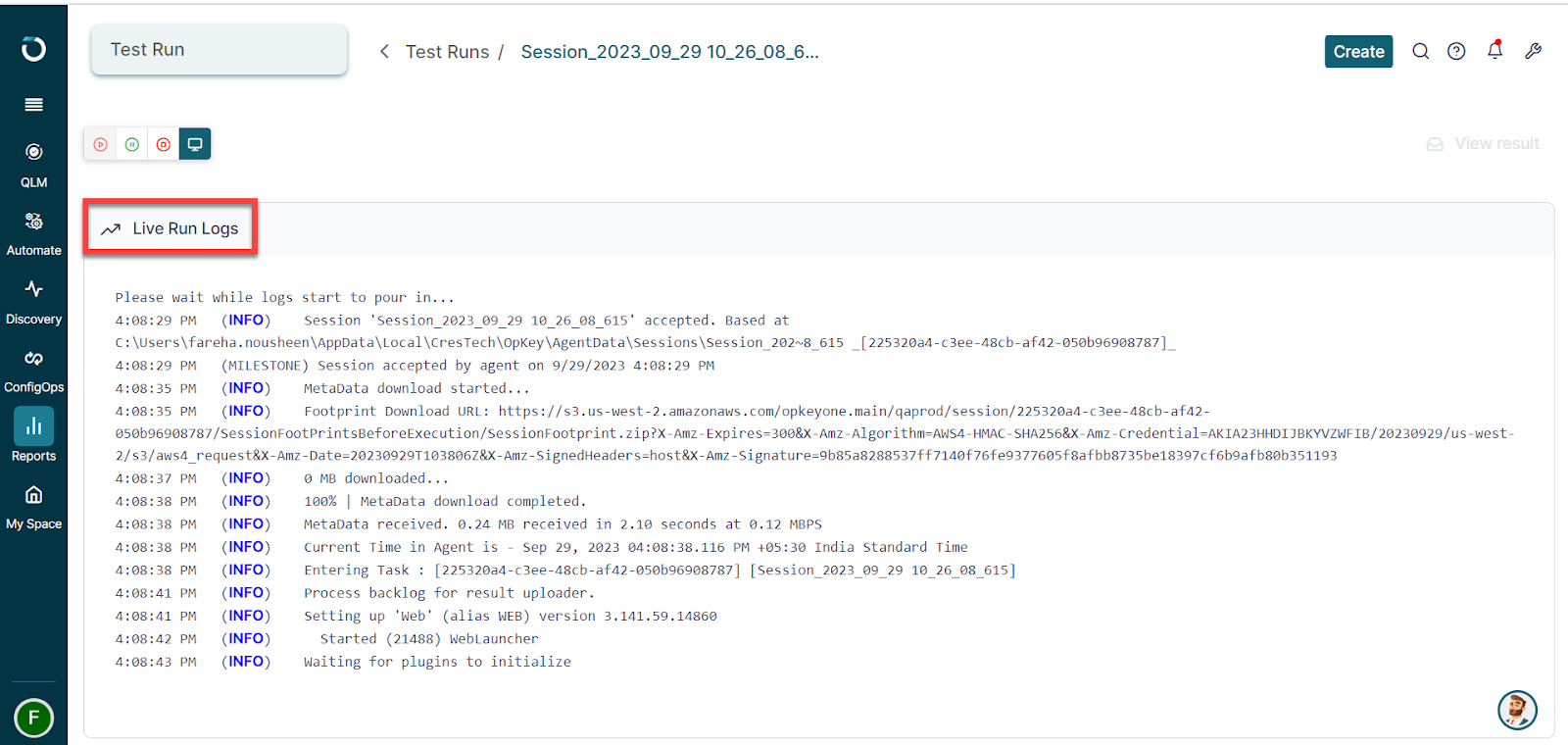This screenshot has width=1568, height=745.
Task: Open the Discovery module
Action: (33, 302)
